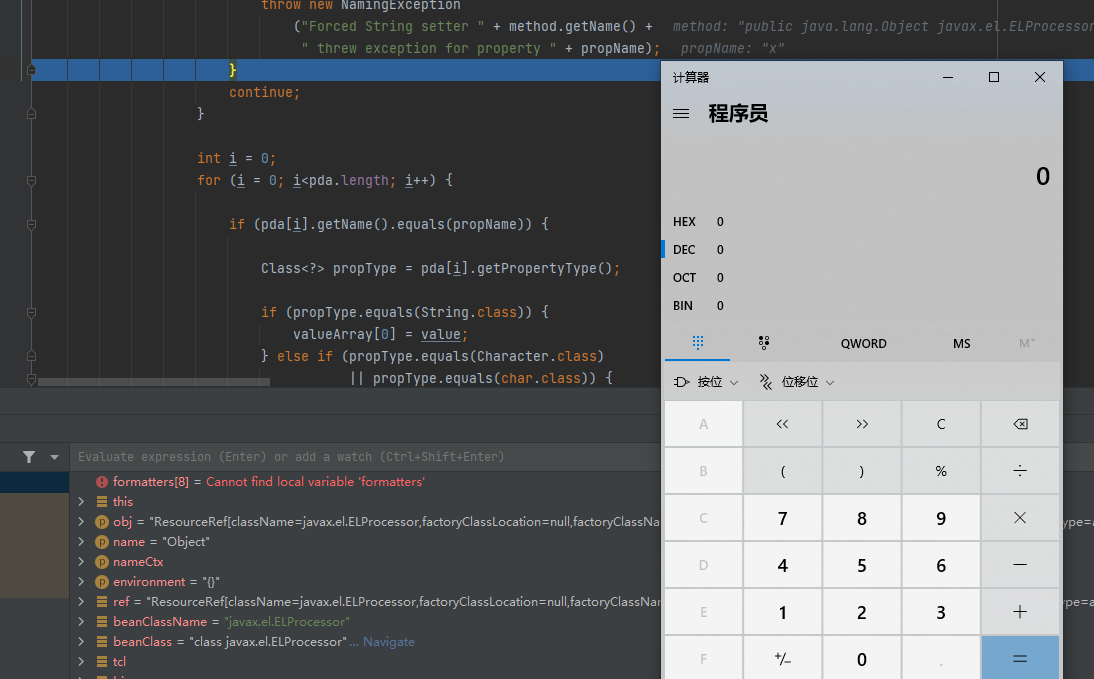Click digit 1 on calculator

(782, 612)
